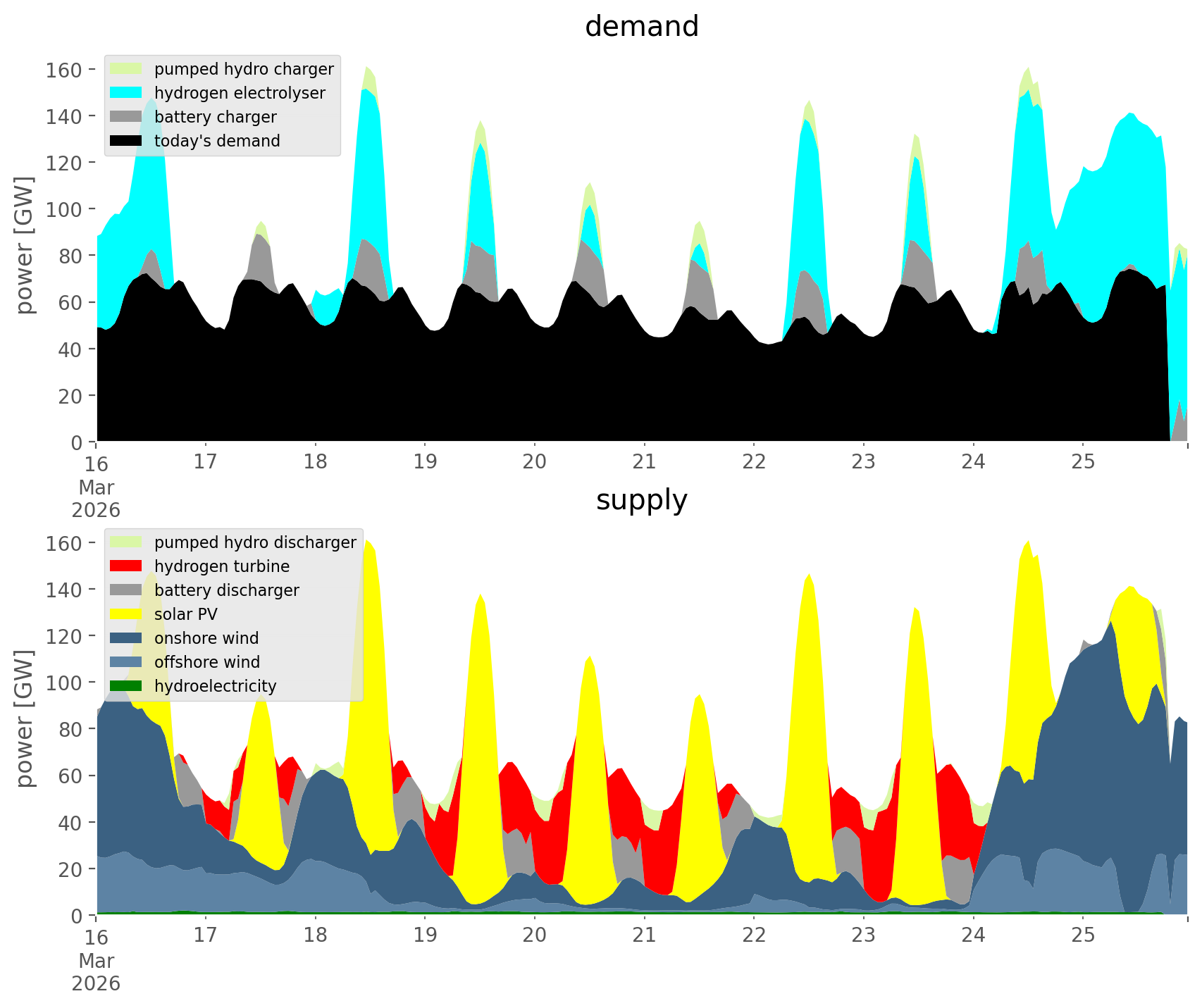Screen dimensions: 1202x1008
Task: Click the 100 tick on the supply y-axis
Action: [65, 683]
